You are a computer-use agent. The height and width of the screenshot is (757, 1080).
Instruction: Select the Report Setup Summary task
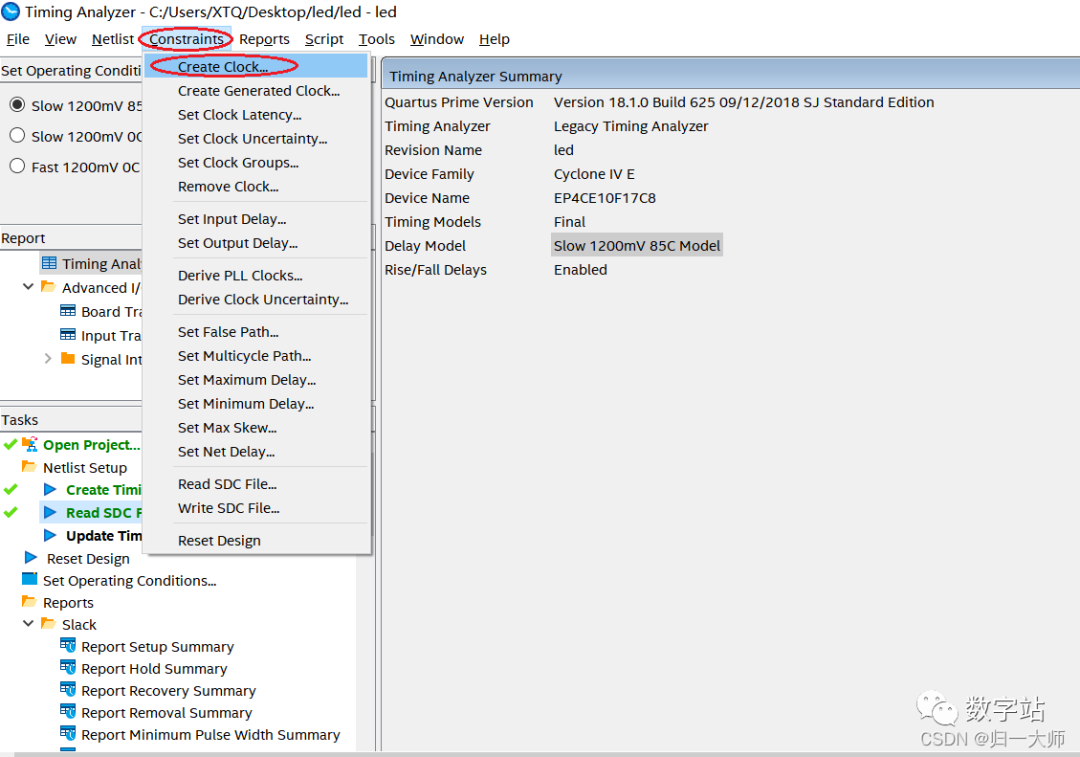tap(157, 647)
